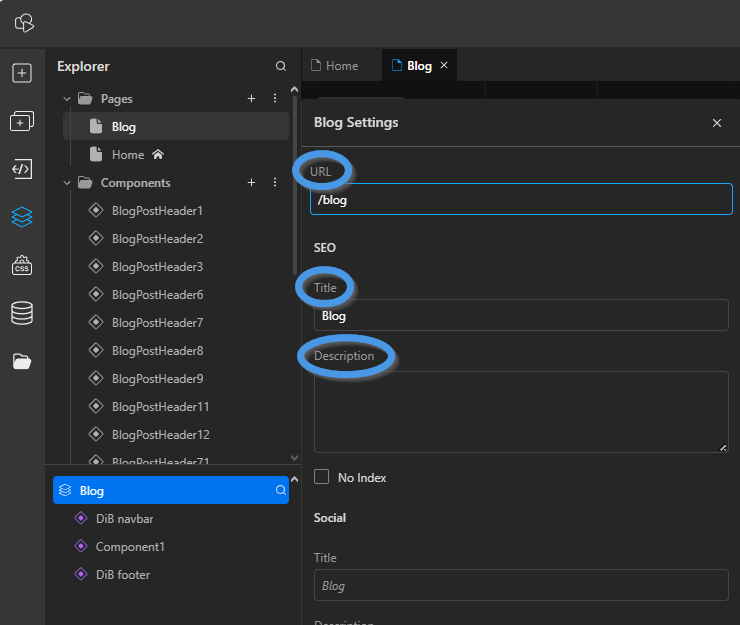This screenshot has height=625, width=740.
Task: Click the Pages folder label
Action: coord(117,99)
